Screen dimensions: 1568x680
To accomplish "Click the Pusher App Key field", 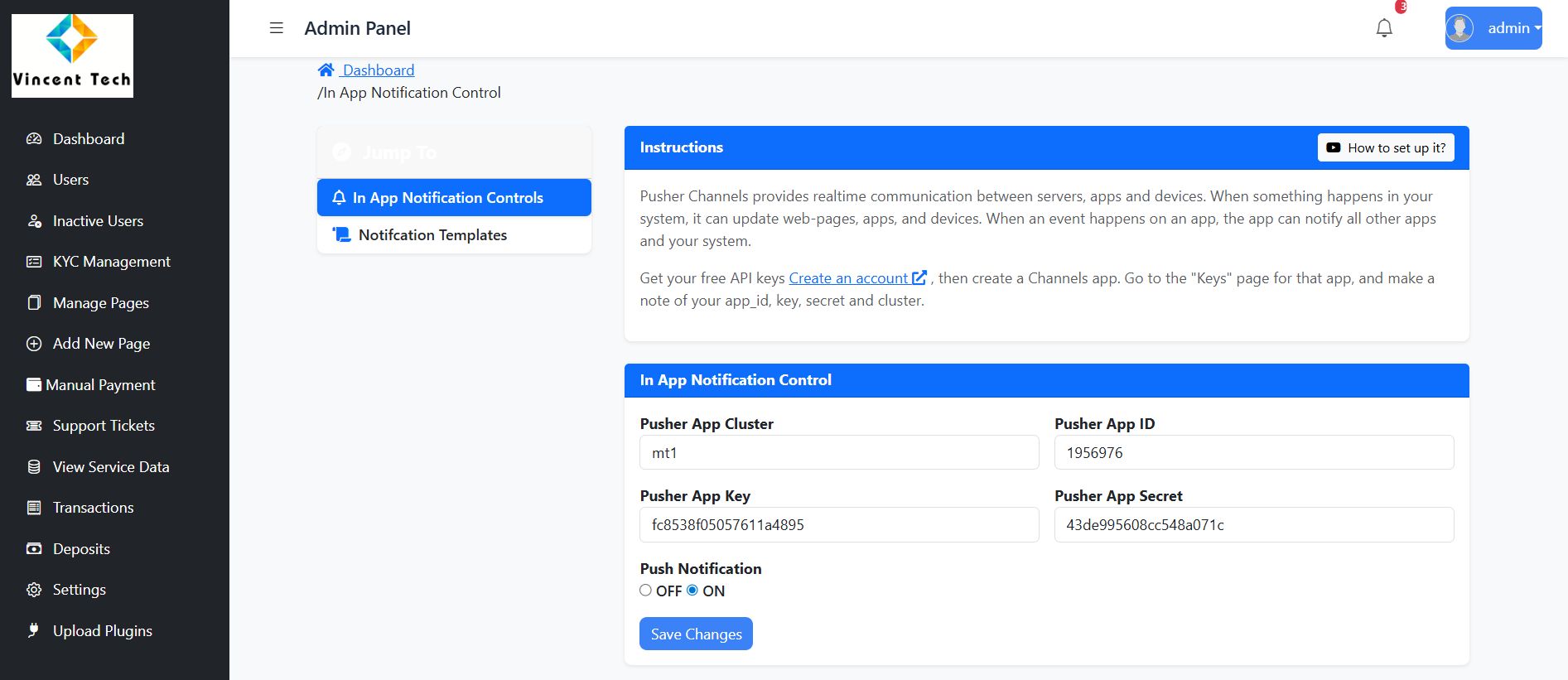I will pyautogui.click(x=839, y=525).
